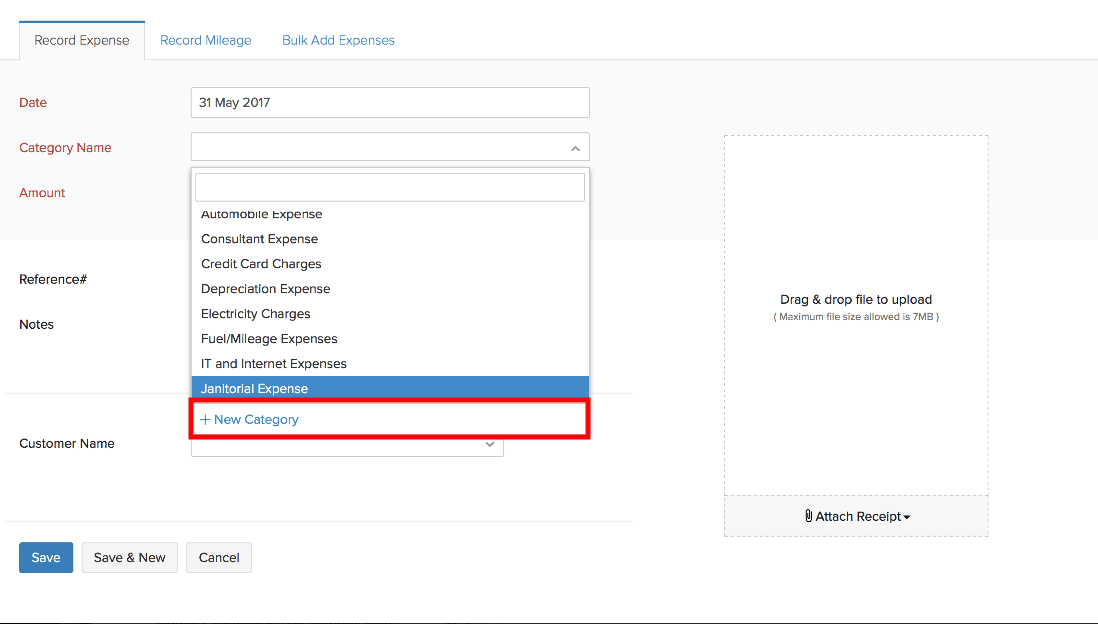
Task: Switch to the Record Mileage tab
Action: point(206,40)
